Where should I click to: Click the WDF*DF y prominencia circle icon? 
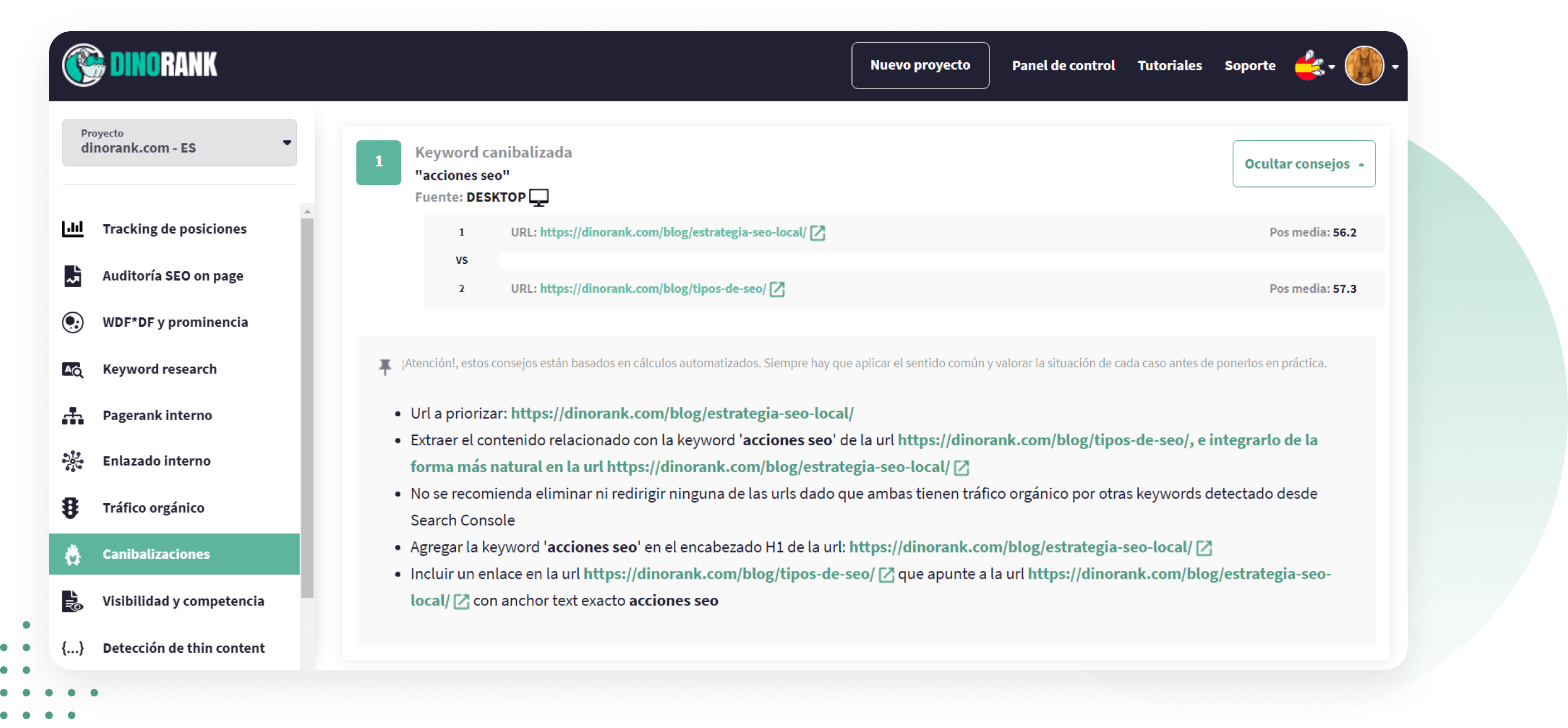tap(72, 322)
